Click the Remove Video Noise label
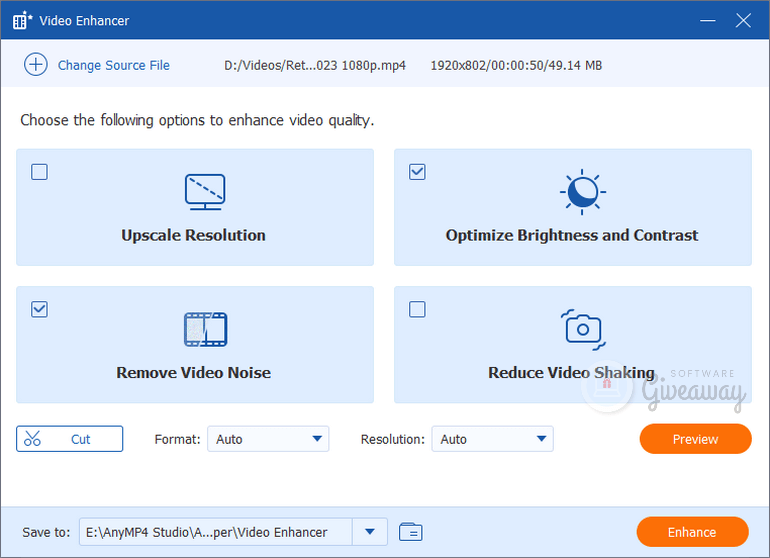 (x=193, y=373)
